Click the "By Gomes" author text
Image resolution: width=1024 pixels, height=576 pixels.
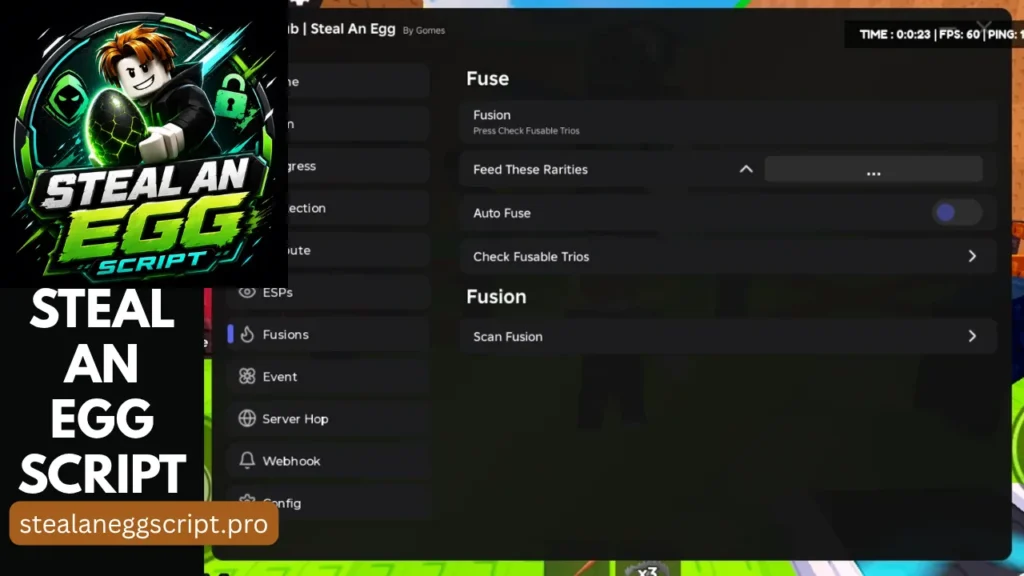[x=424, y=31]
